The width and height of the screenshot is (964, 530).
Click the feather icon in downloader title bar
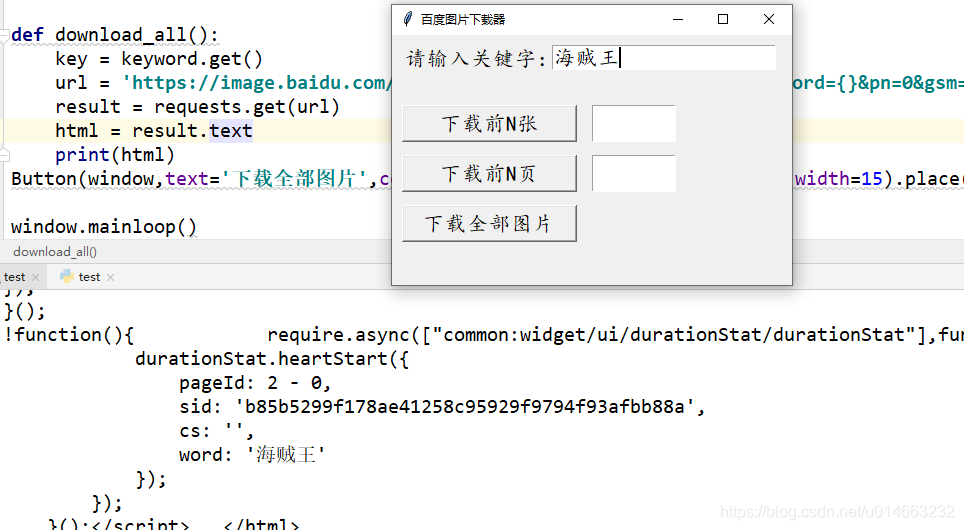[407, 19]
